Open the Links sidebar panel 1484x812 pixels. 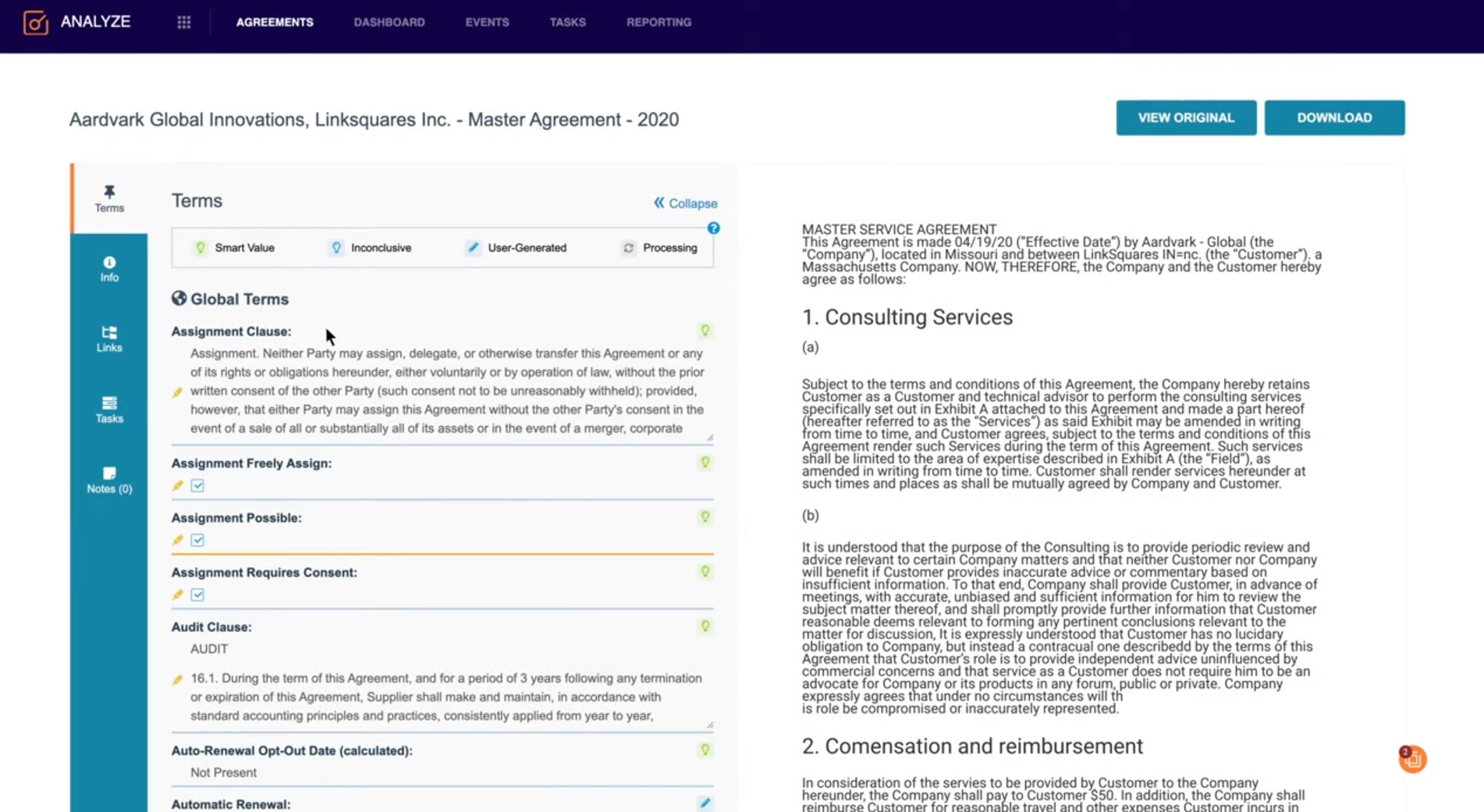(109, 339)
